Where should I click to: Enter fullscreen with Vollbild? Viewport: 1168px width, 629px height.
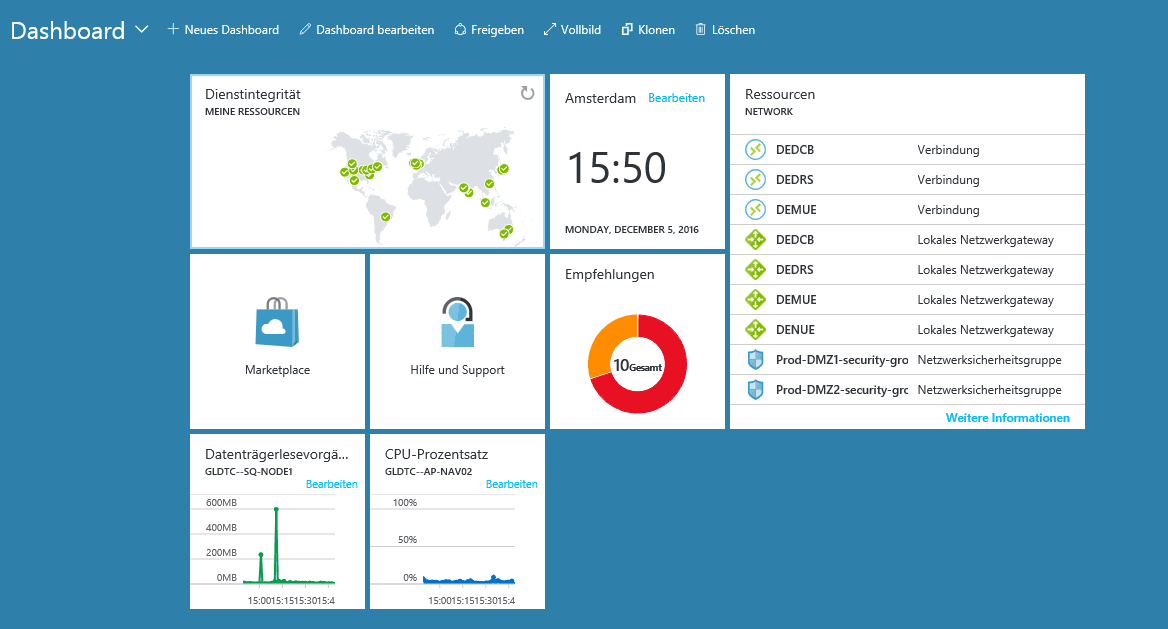pos(571,30)
